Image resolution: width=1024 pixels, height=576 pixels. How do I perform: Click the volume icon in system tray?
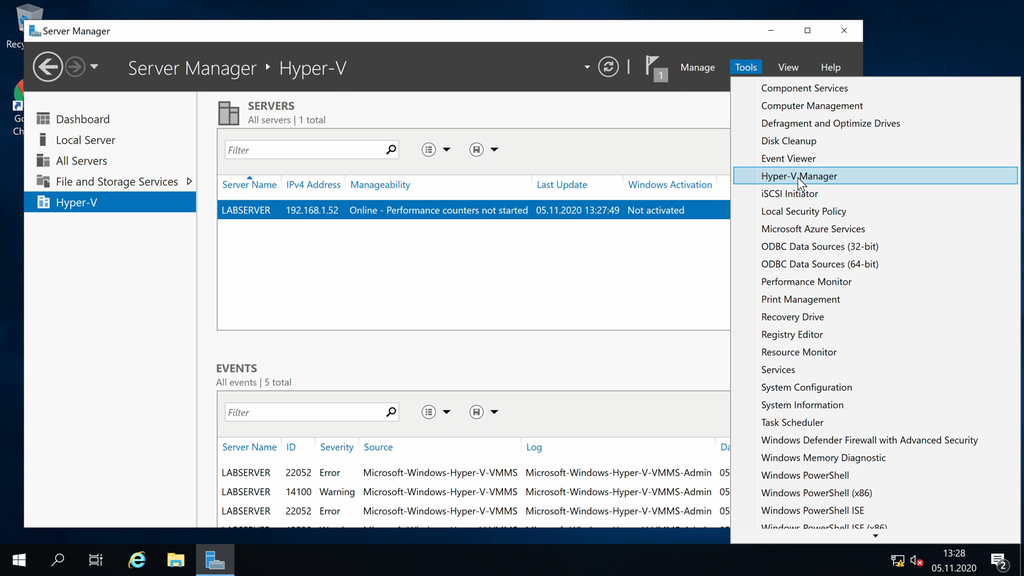[912, 560]
